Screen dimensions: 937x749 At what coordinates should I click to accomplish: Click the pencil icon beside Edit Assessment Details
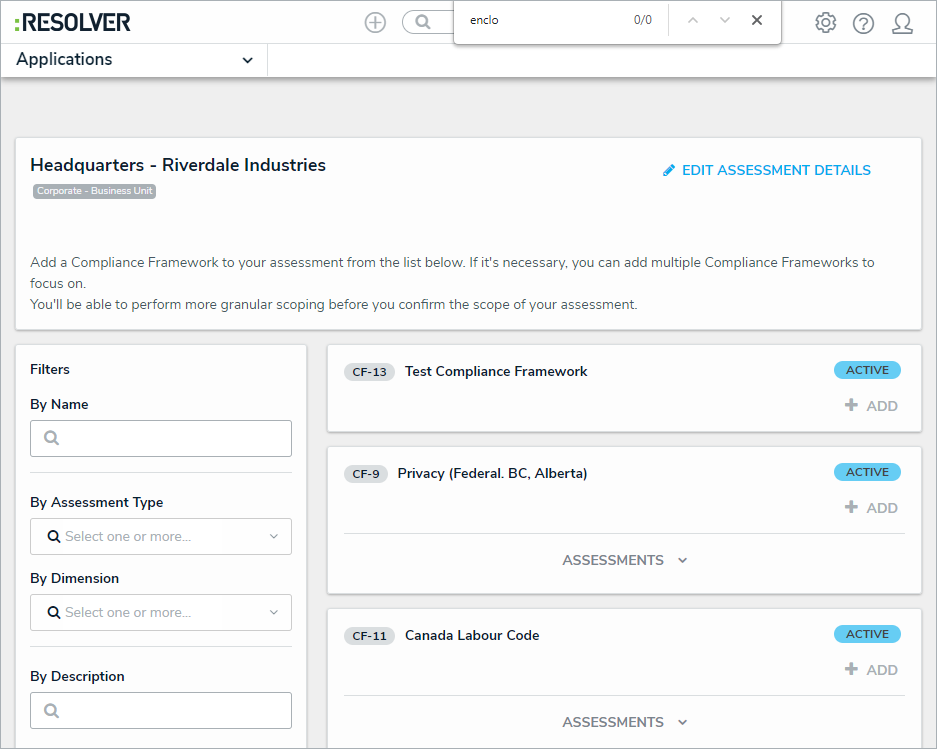[669, 171]
